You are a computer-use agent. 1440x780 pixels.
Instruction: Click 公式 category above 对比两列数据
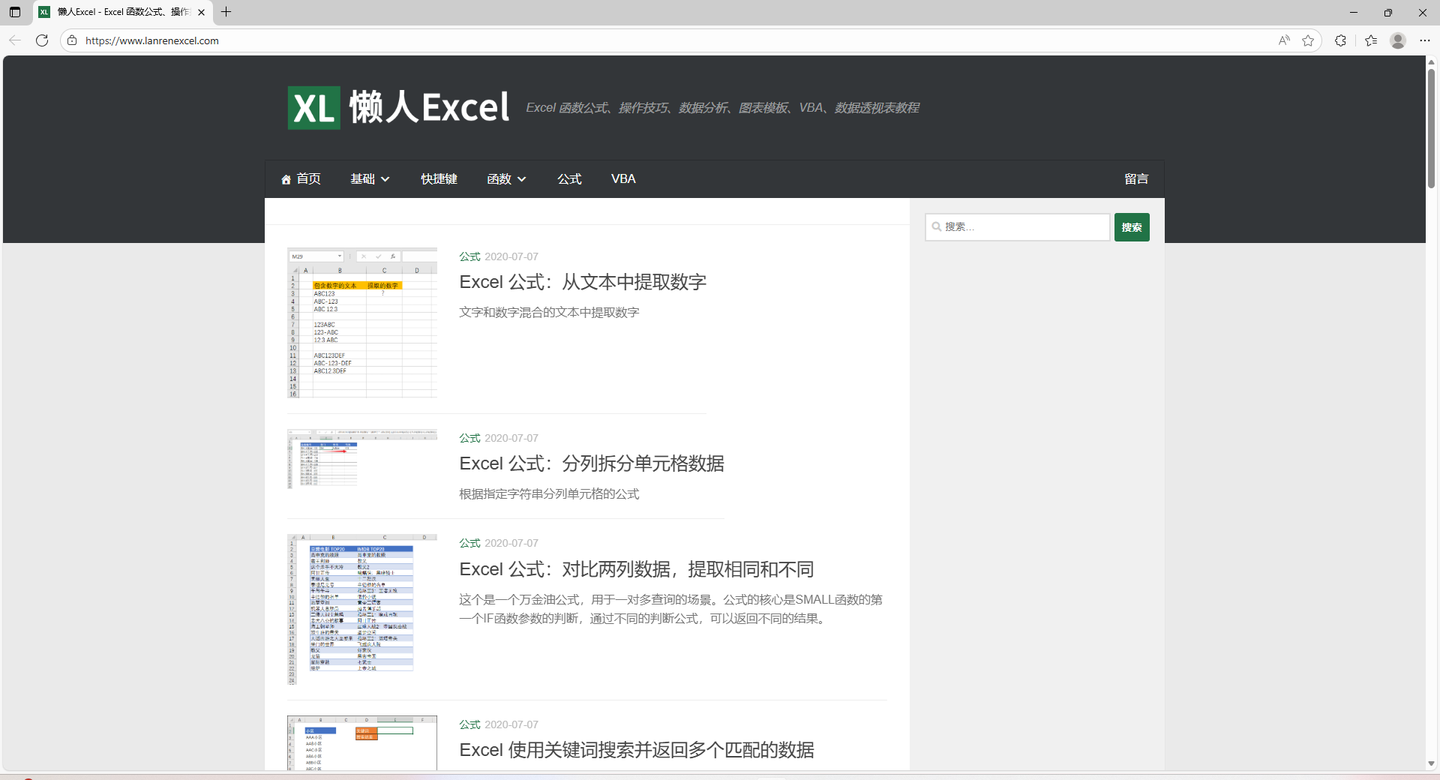[x=470, y=543]
